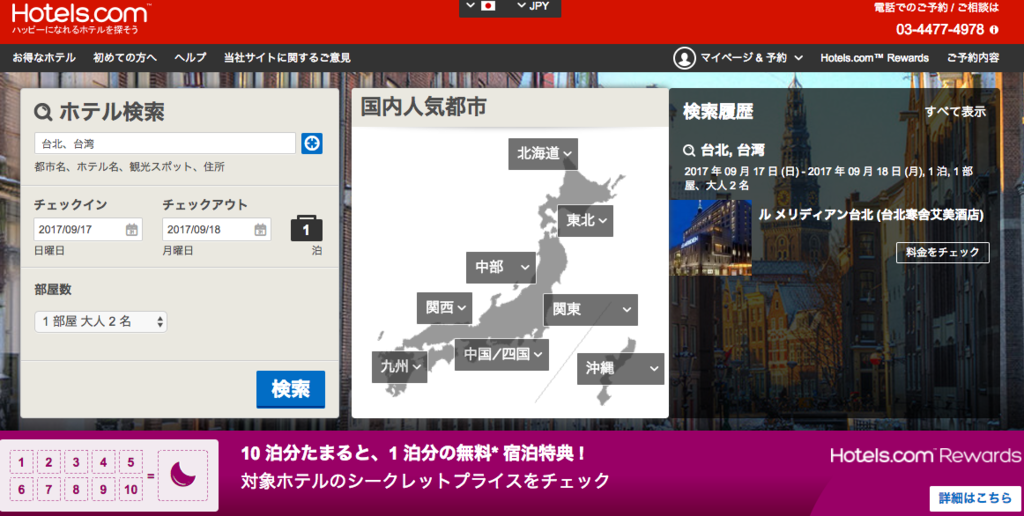
Task: Click stamp number 1 on rewards card
Action: 22,462
